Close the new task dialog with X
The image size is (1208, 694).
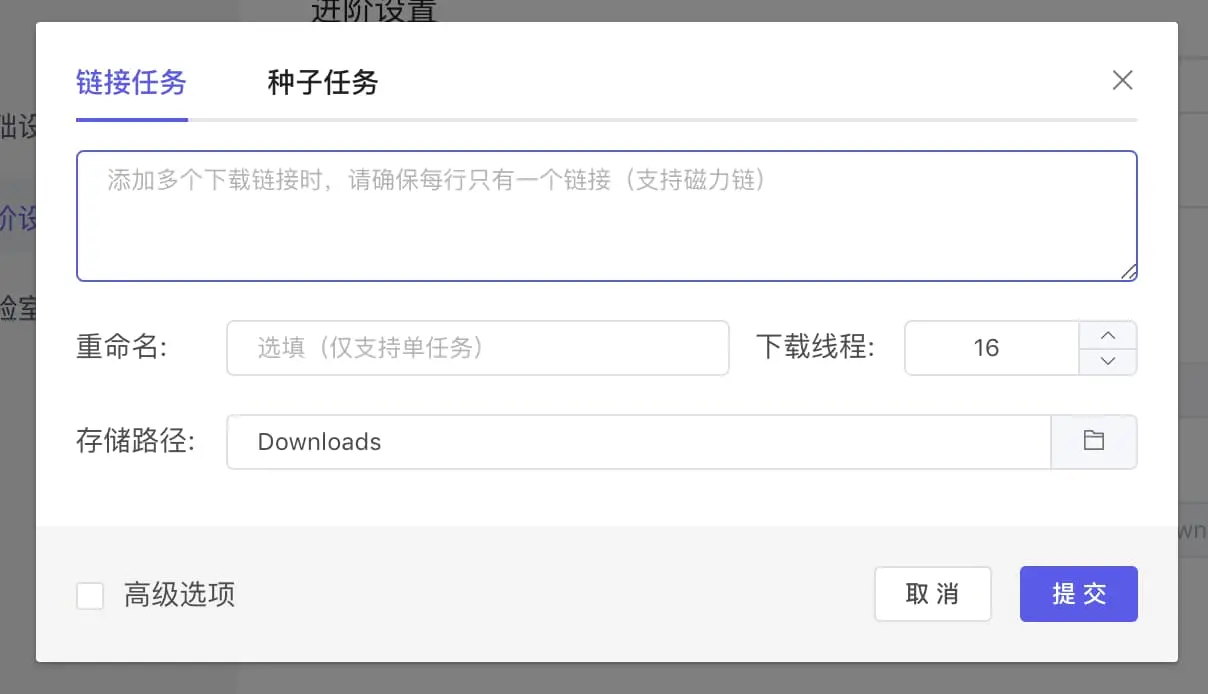click(x=1122, y=81)
